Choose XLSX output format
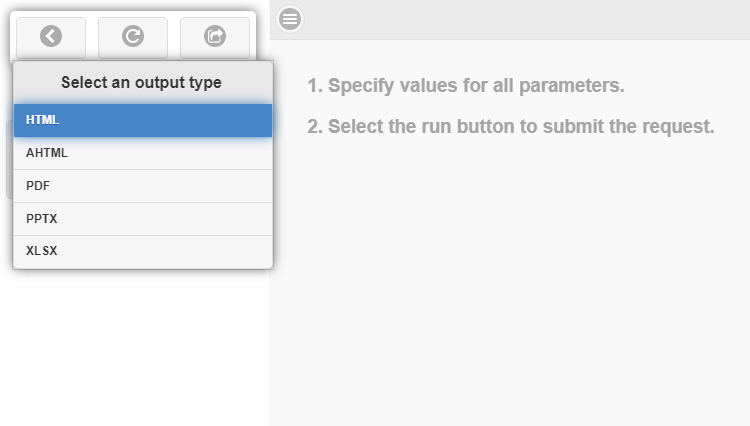 [x=142, y=251]
